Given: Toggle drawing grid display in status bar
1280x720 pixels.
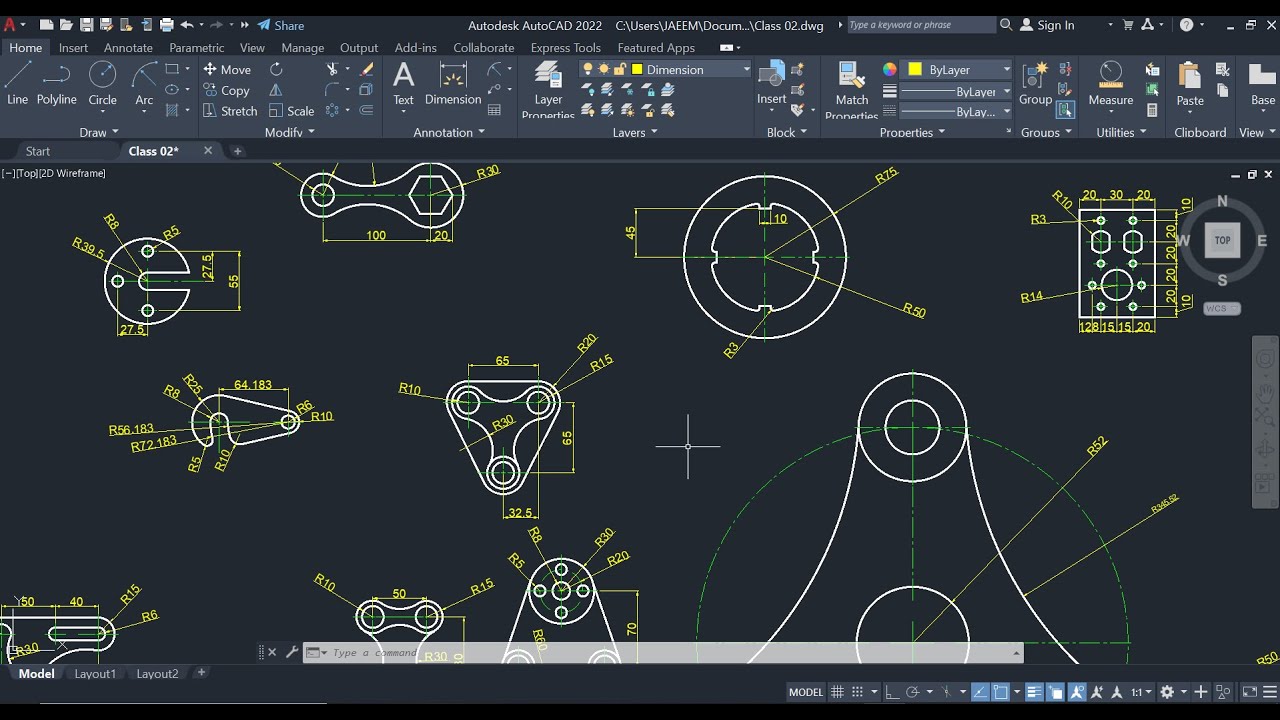Looking at the screenshot, I should coord(838,692).
